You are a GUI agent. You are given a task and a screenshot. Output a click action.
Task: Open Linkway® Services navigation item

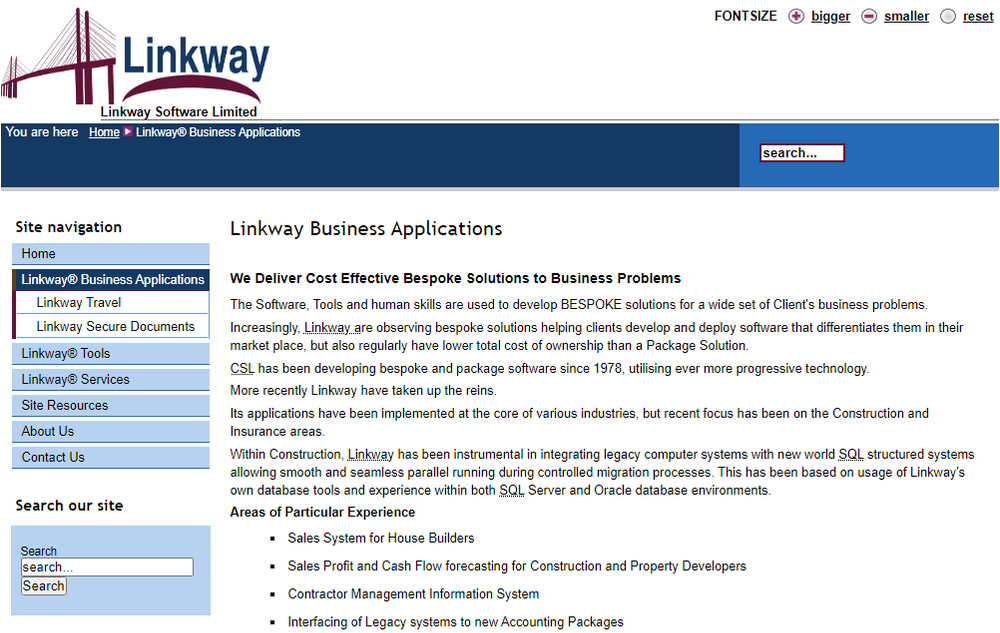110,380
